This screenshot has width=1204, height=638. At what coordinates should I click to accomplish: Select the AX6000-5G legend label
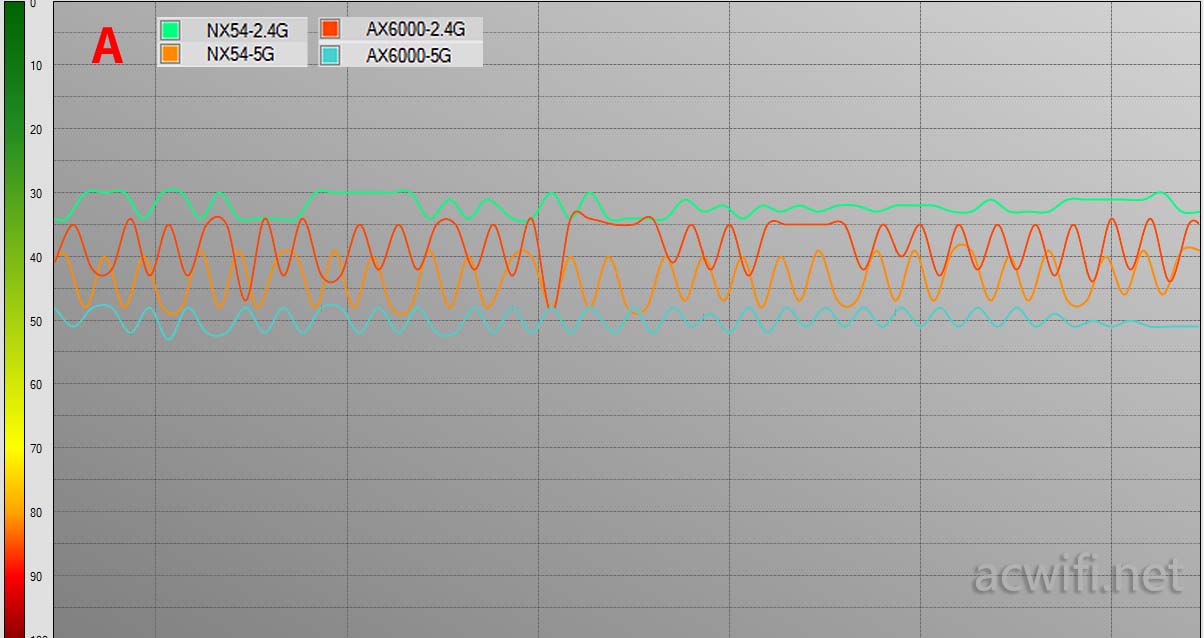(x=408, y=56)
